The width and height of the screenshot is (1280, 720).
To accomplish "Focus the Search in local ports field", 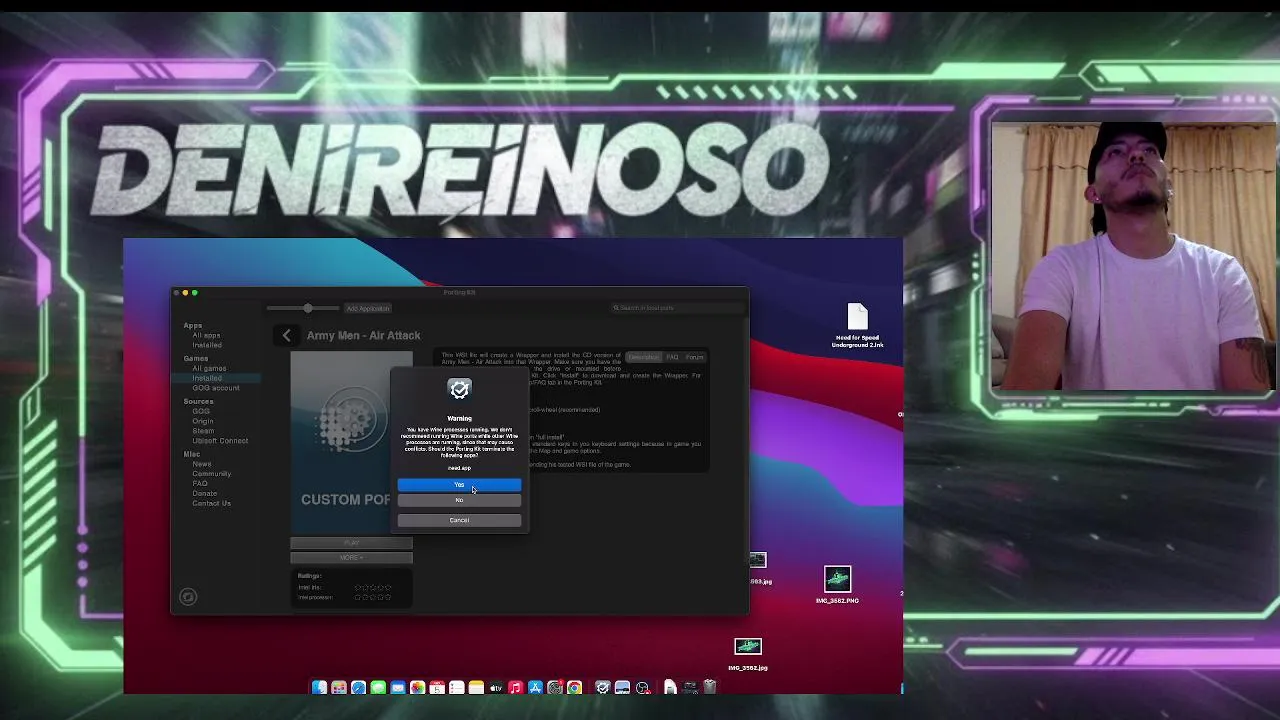I will click(x=677, y=308).
